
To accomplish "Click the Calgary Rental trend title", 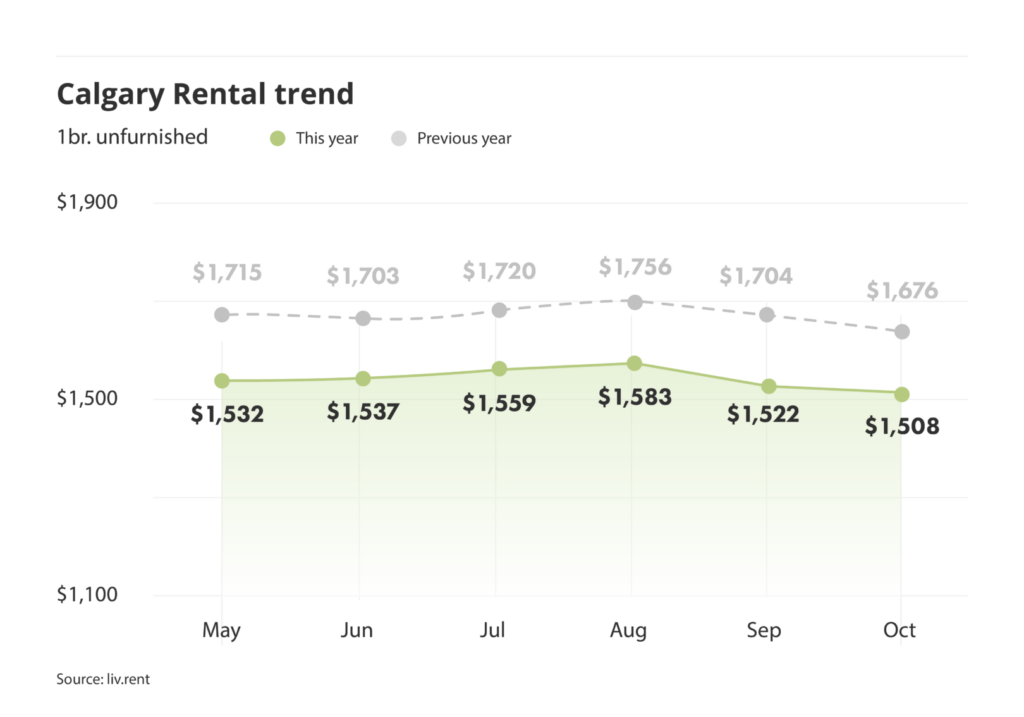I will 205,94.
